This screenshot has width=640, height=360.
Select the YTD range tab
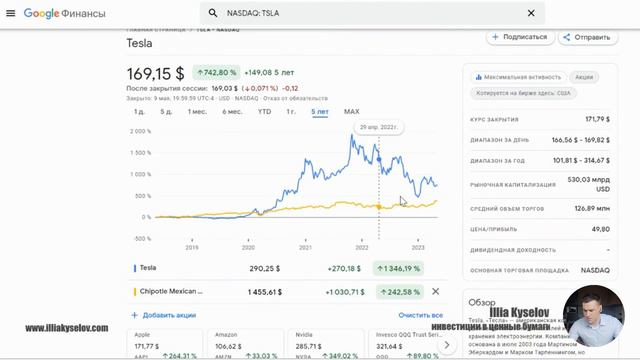[264, 111]
